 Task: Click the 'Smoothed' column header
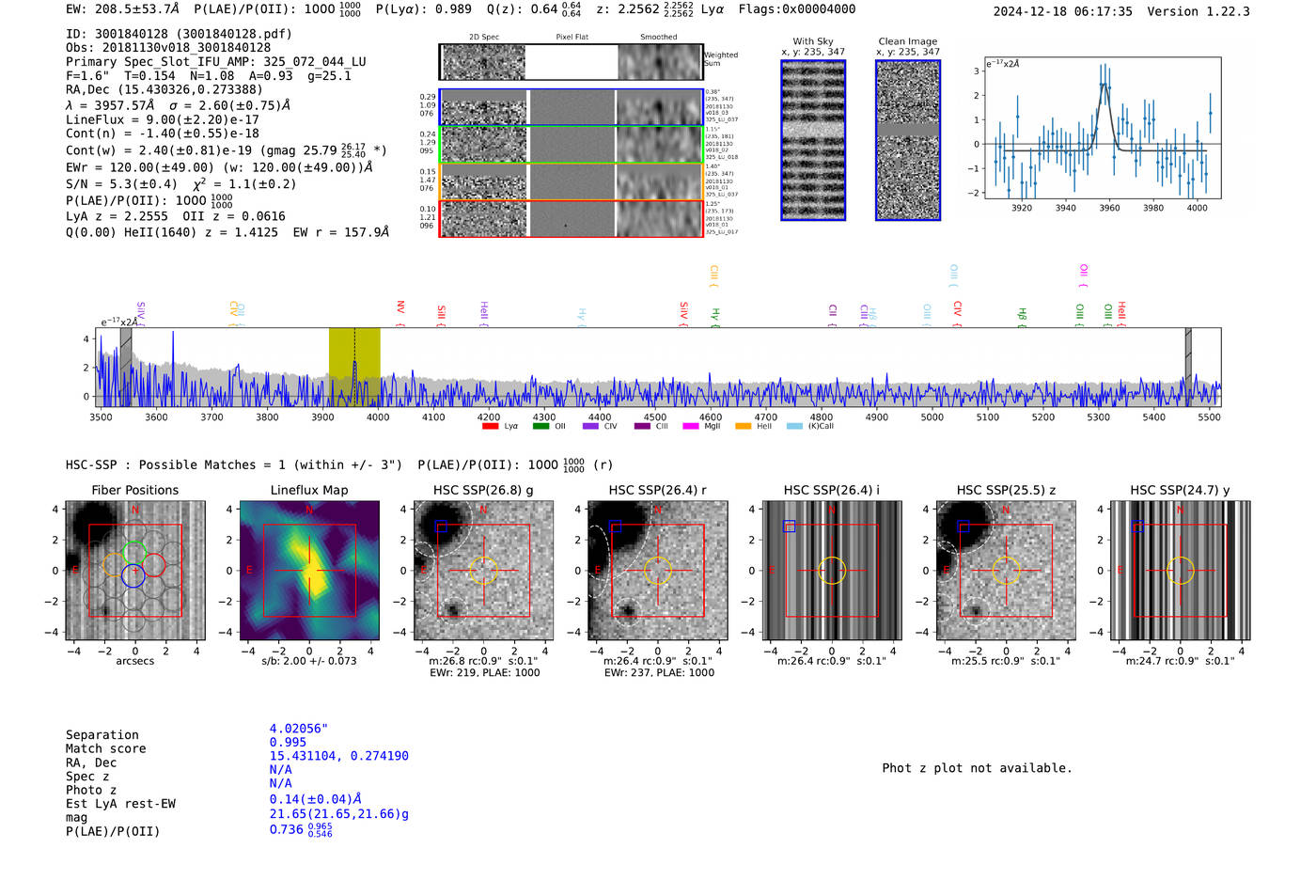[658, 38]
